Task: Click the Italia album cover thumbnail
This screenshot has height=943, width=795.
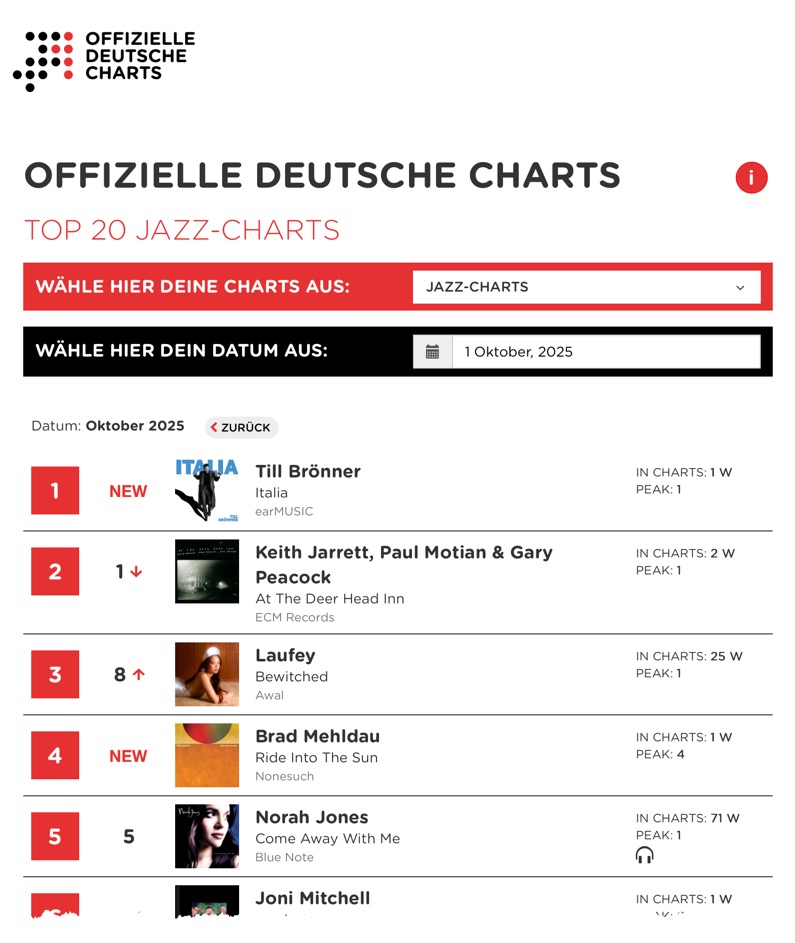Action: click(x=207, y=490)
